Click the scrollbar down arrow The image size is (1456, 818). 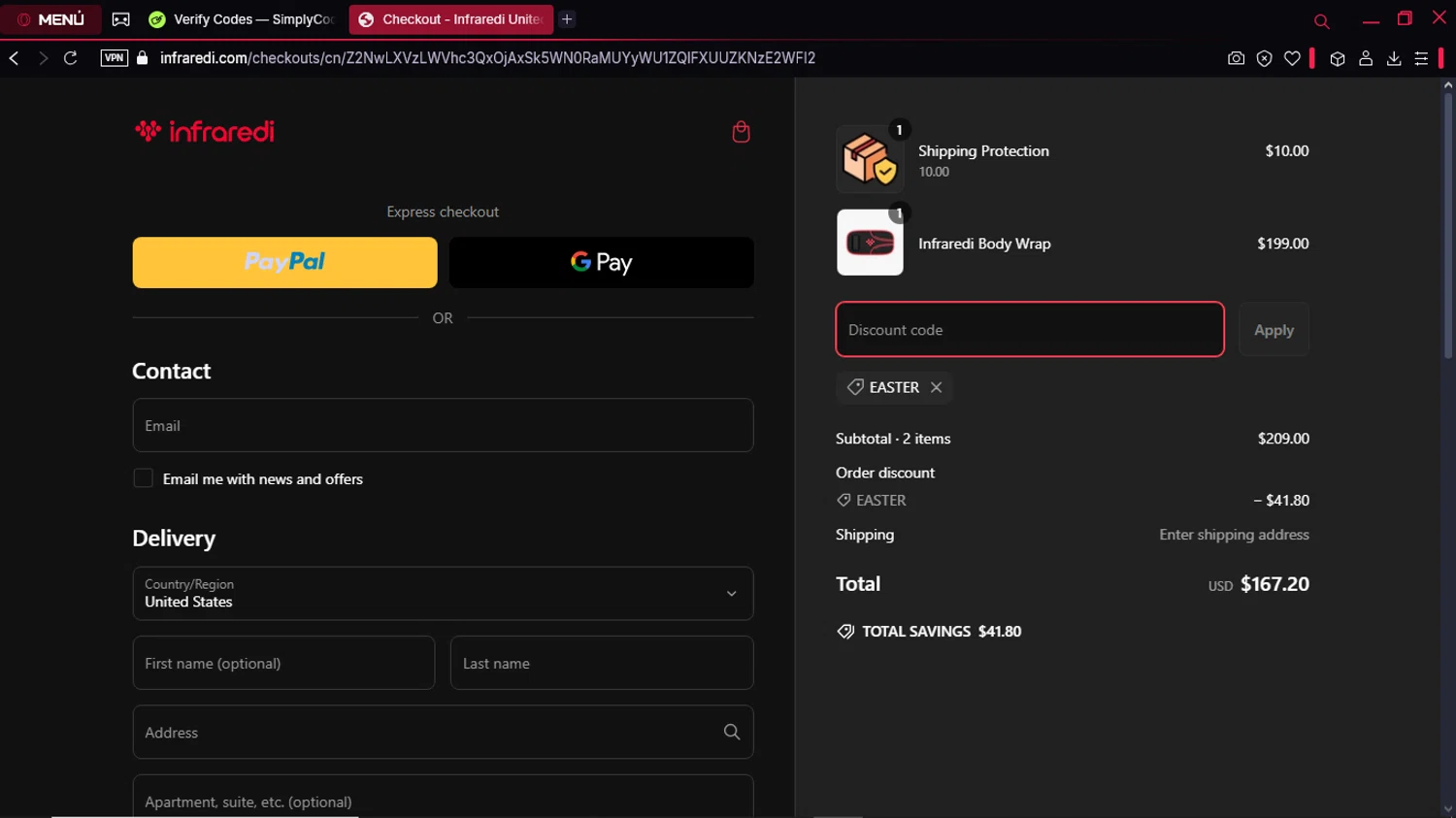click(1447, 809)
